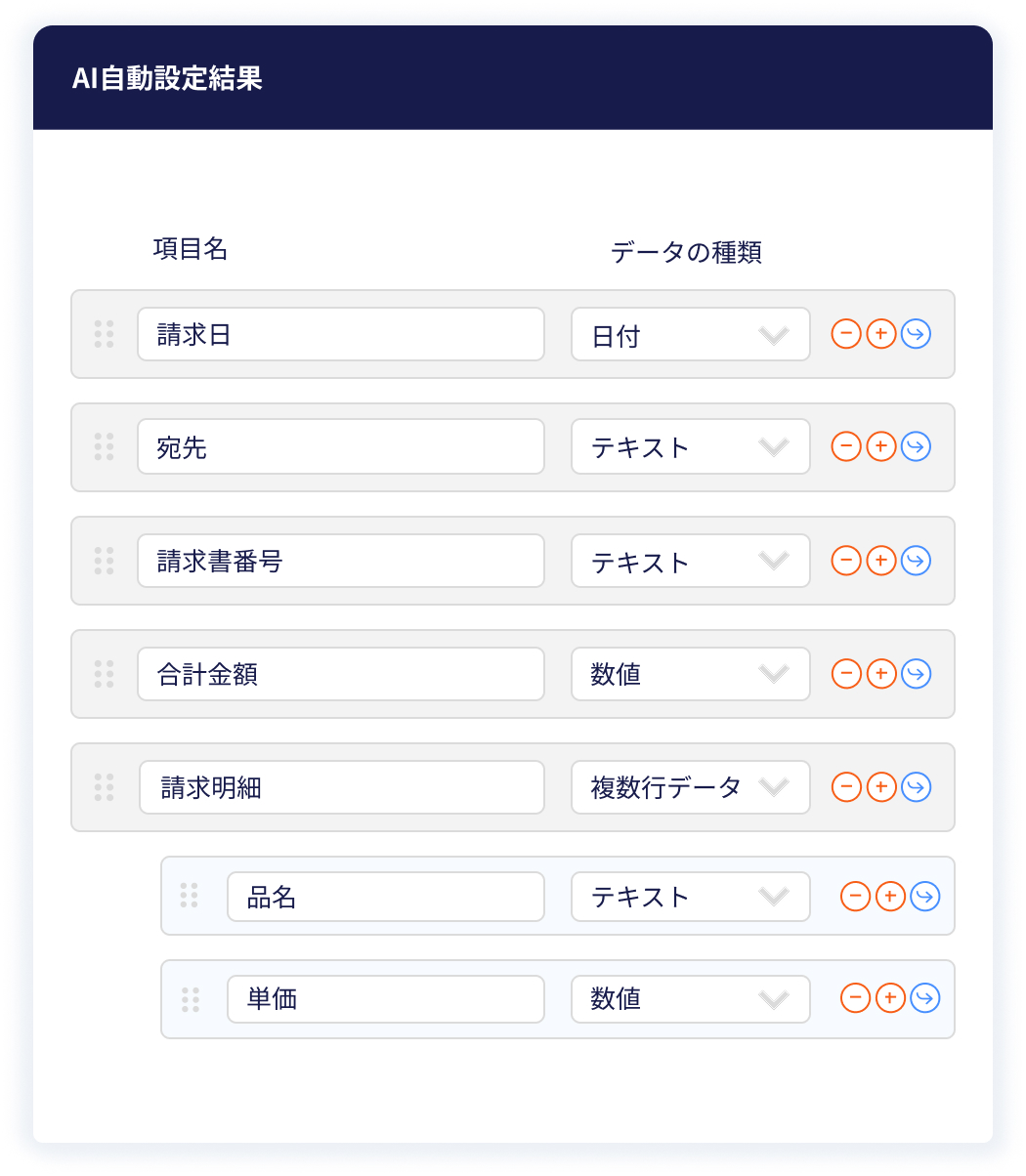1026x1176 pixels.
Task: Click the blue arrow icon on 請求日 row
Action: pyautogui.click(x=916, y=334)
